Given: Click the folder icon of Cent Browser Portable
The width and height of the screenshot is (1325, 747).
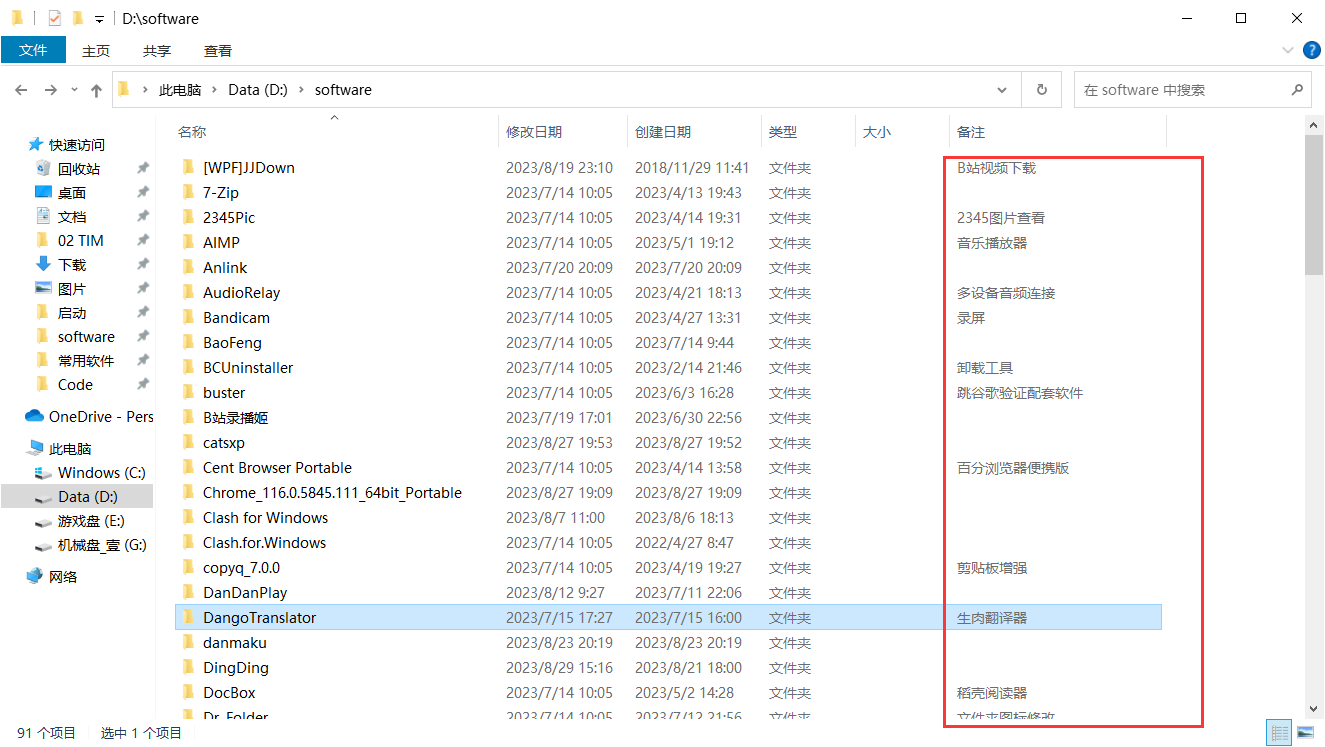Looking at the screenshot, I should [x=187, y=467].
